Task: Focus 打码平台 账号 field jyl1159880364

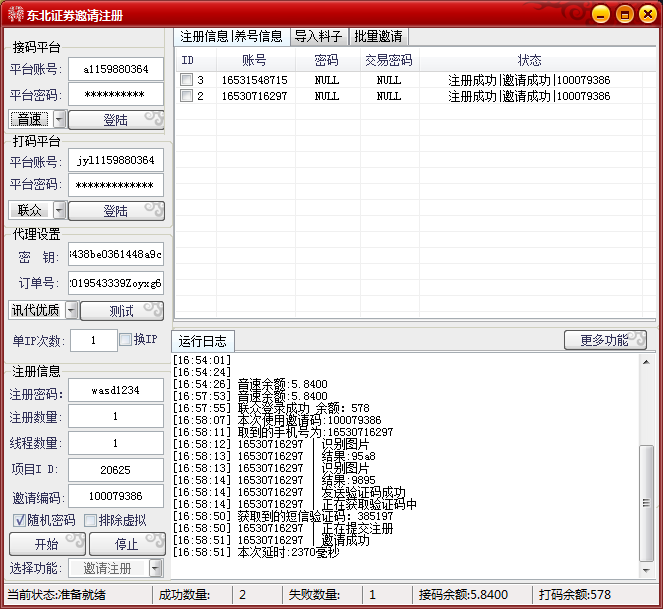Action: coord(116,160)
